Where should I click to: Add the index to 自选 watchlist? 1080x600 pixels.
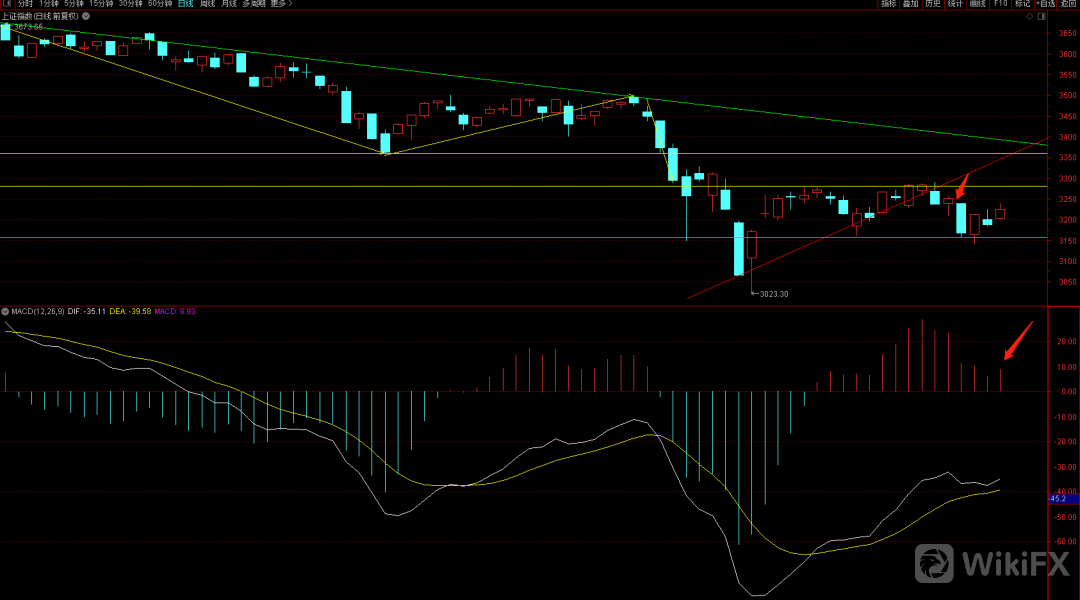coord(1045,4)
